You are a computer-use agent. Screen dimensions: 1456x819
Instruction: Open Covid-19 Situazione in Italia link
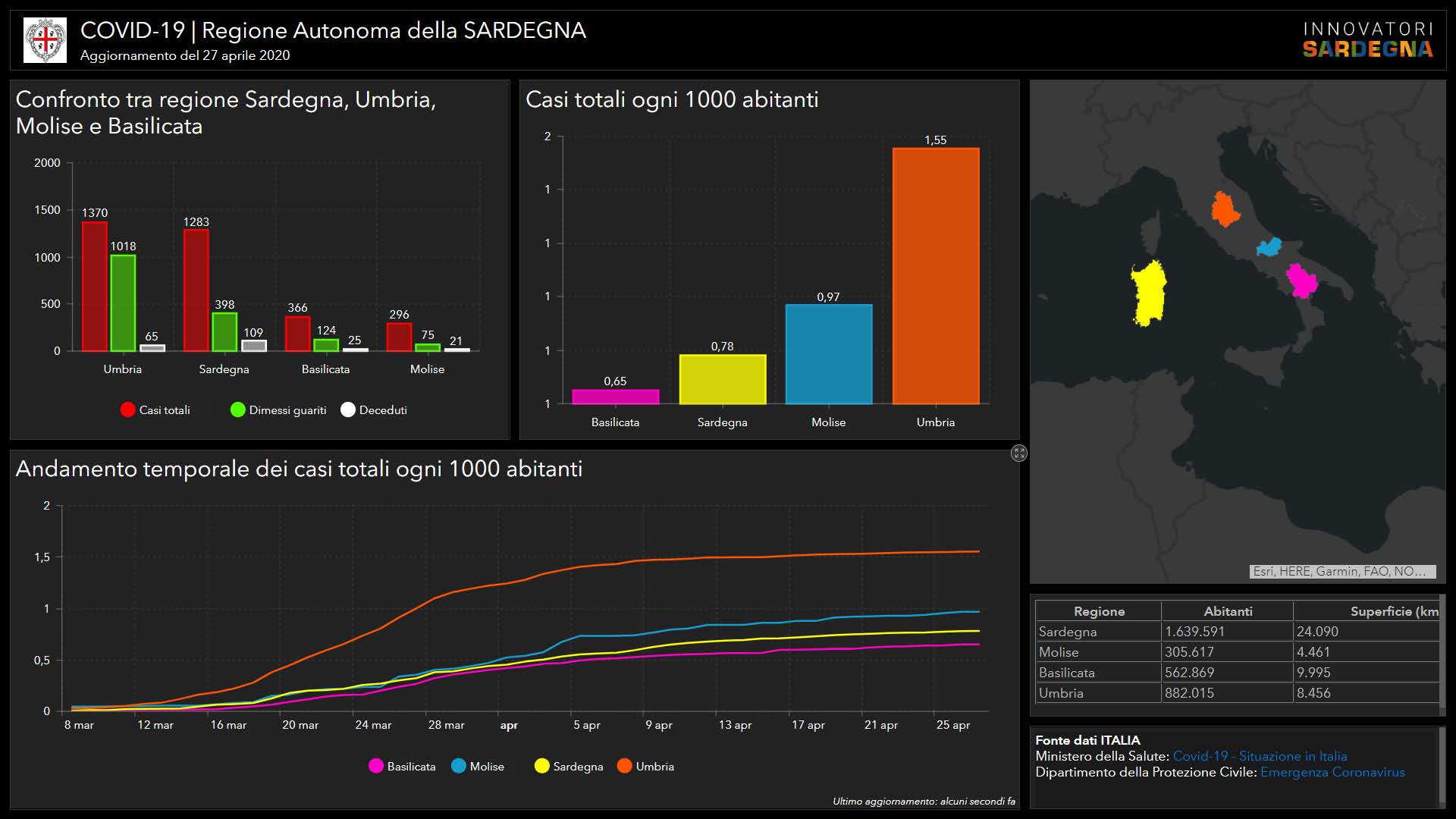pyautogui.click(x=1260, y=756)
